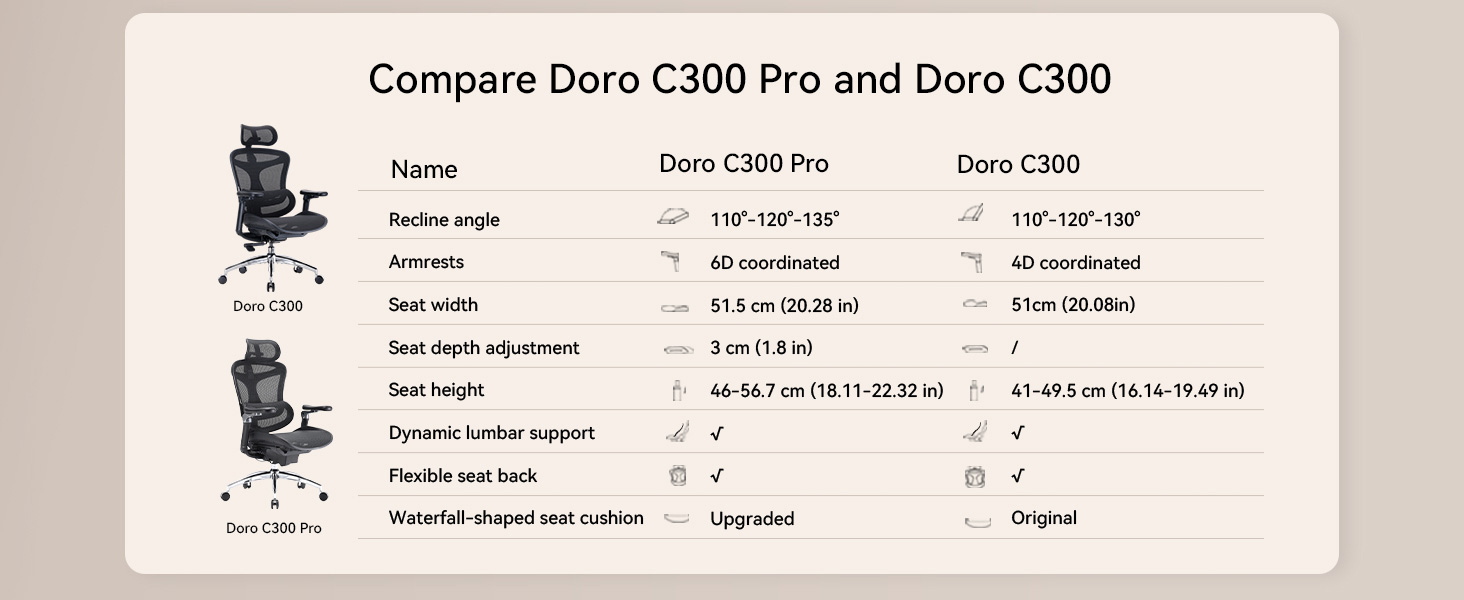Click the Doro C300 Pro dynamic lumbar icon

678,432
